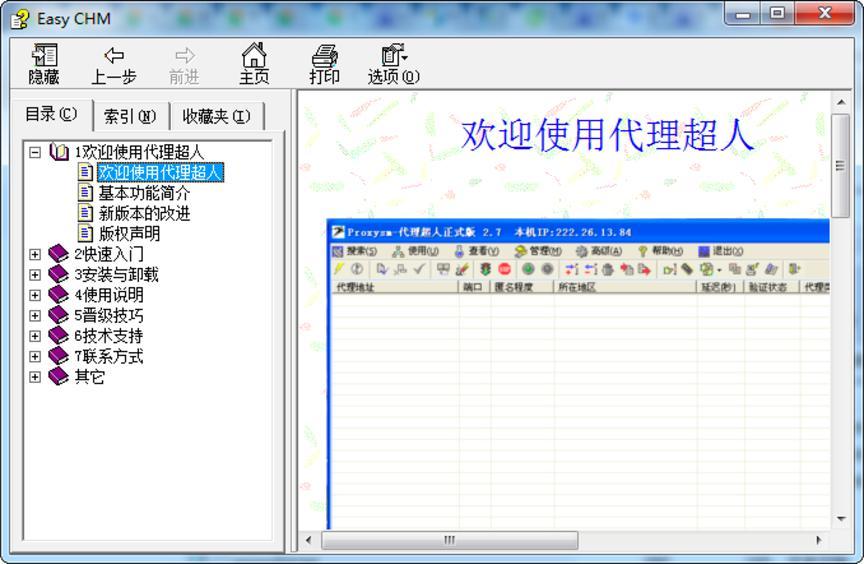Expand the 3安装与卸载 chapter
864x564 pixels.
(35, 274)
